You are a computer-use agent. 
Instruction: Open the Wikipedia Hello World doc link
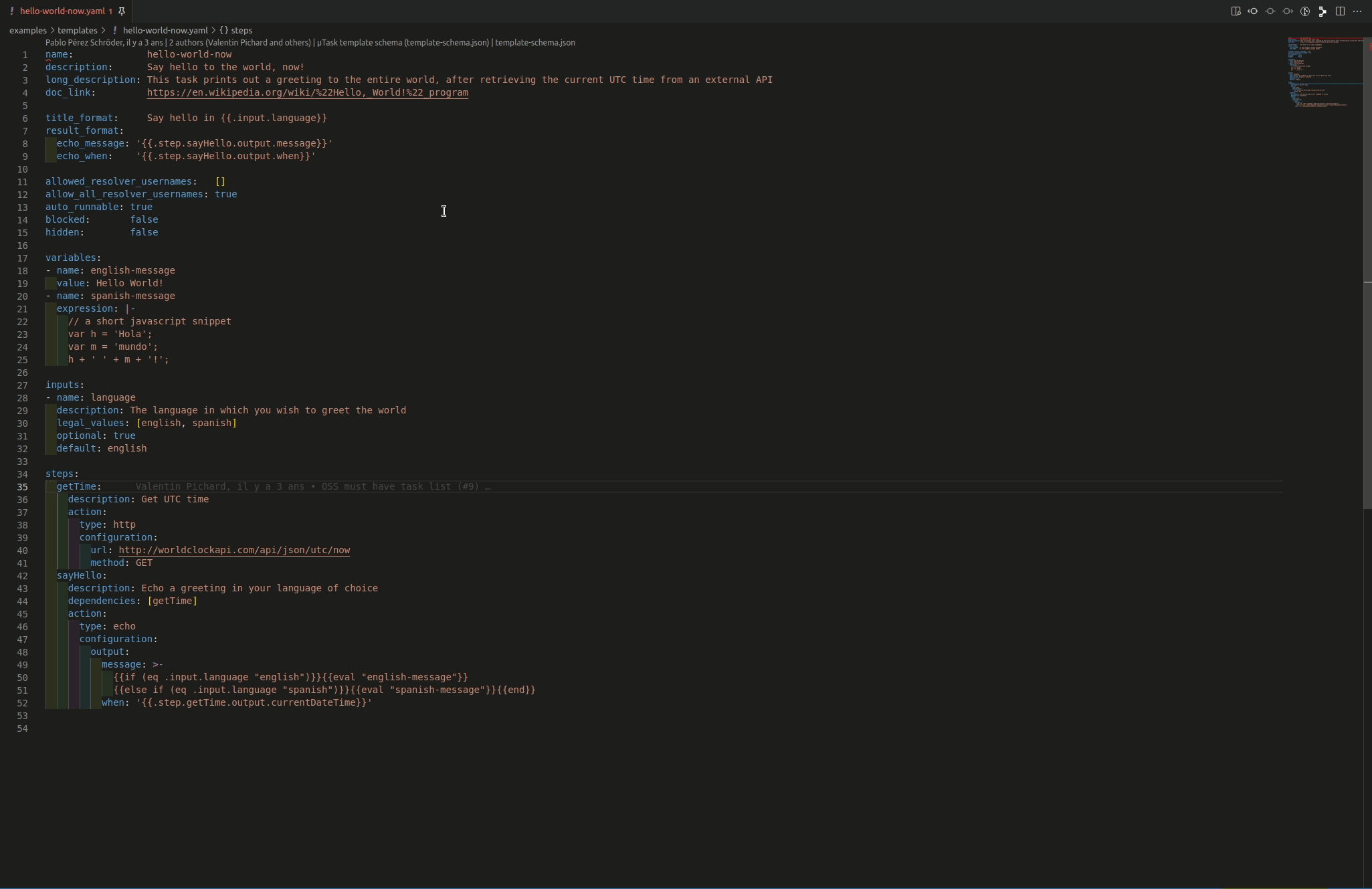click(307, 93)
